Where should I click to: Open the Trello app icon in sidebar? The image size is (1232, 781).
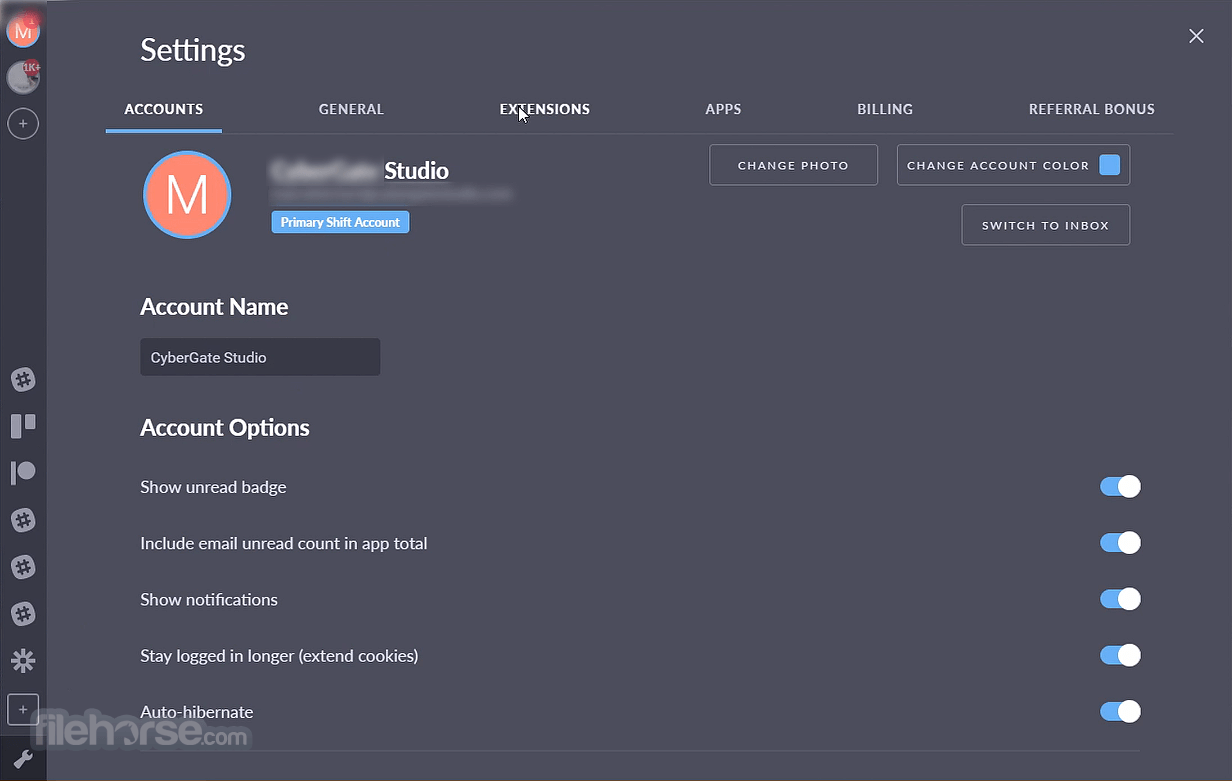pyautogui.click(x=23, y=426)
